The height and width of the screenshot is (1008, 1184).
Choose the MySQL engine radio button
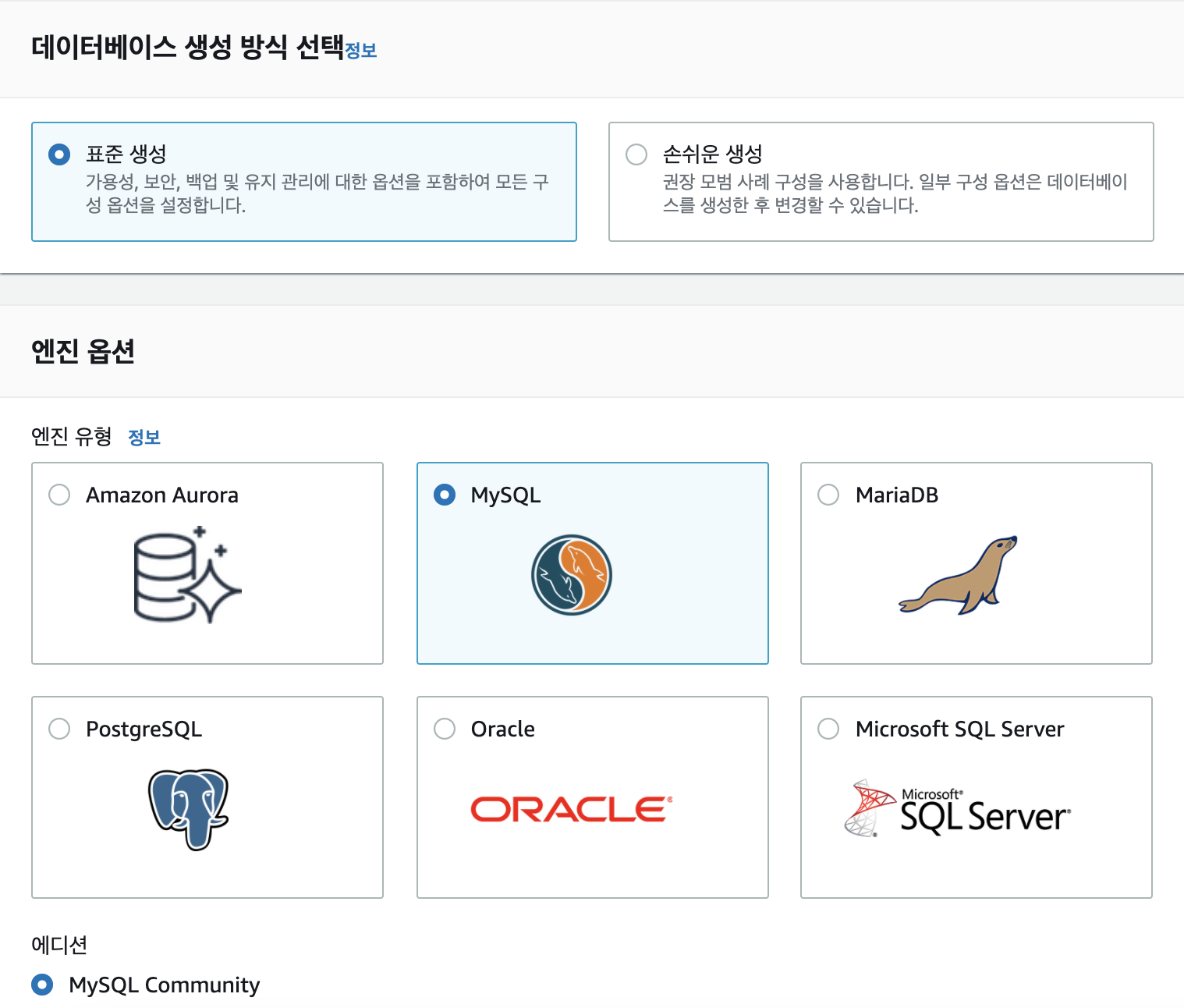pos(445,495)
